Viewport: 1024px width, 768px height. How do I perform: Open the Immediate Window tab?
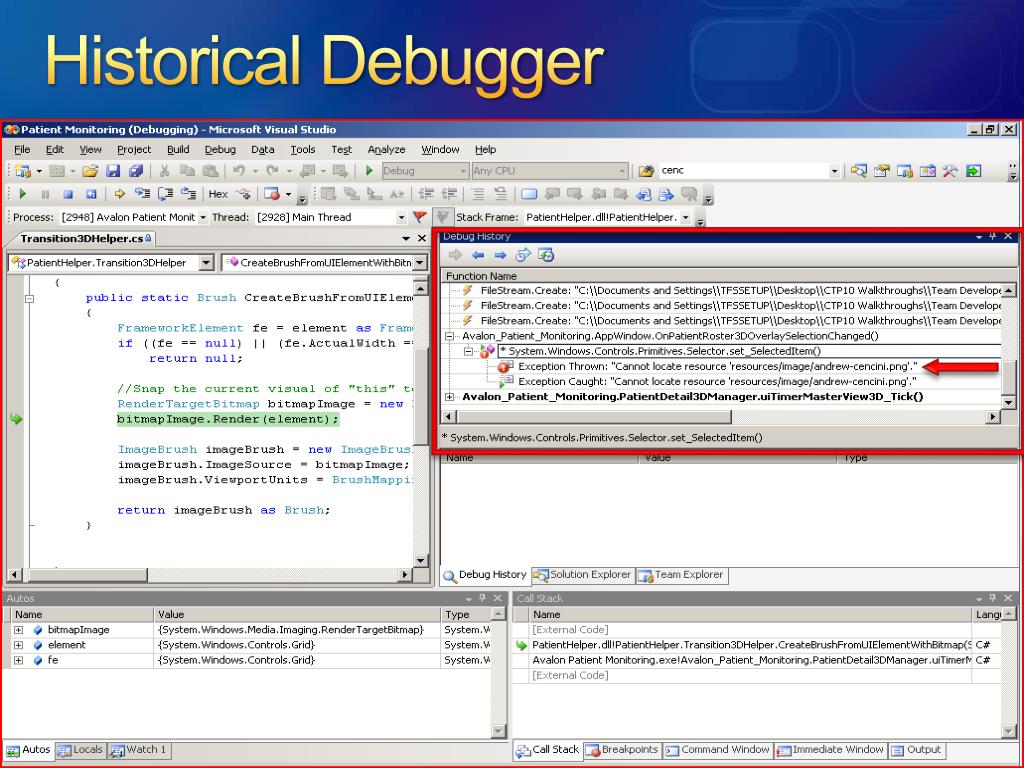pyautogui.click(x=830, y=750)
